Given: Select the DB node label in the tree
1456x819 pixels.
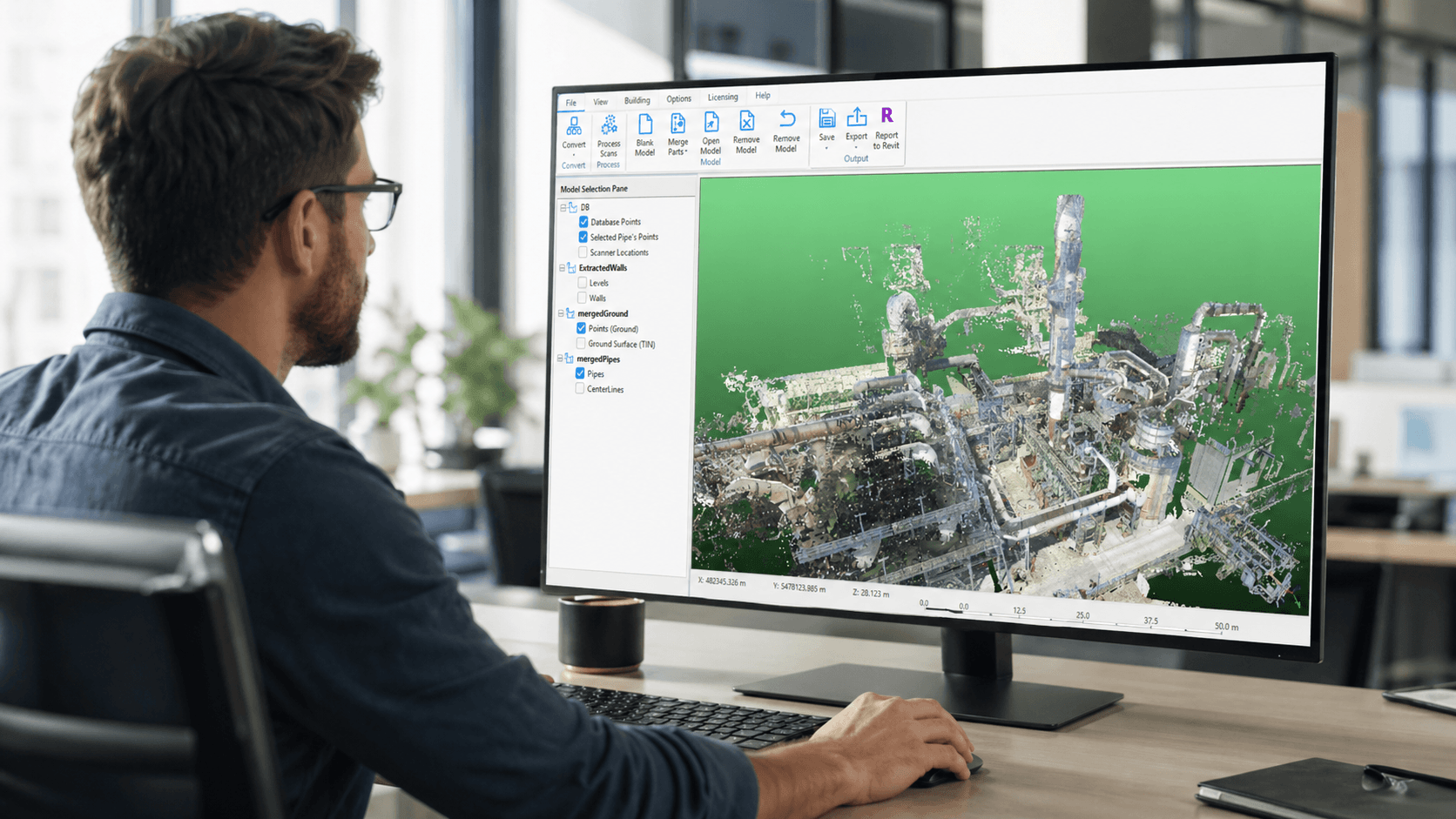Looking at the screenshot, I should pos(585,207).
